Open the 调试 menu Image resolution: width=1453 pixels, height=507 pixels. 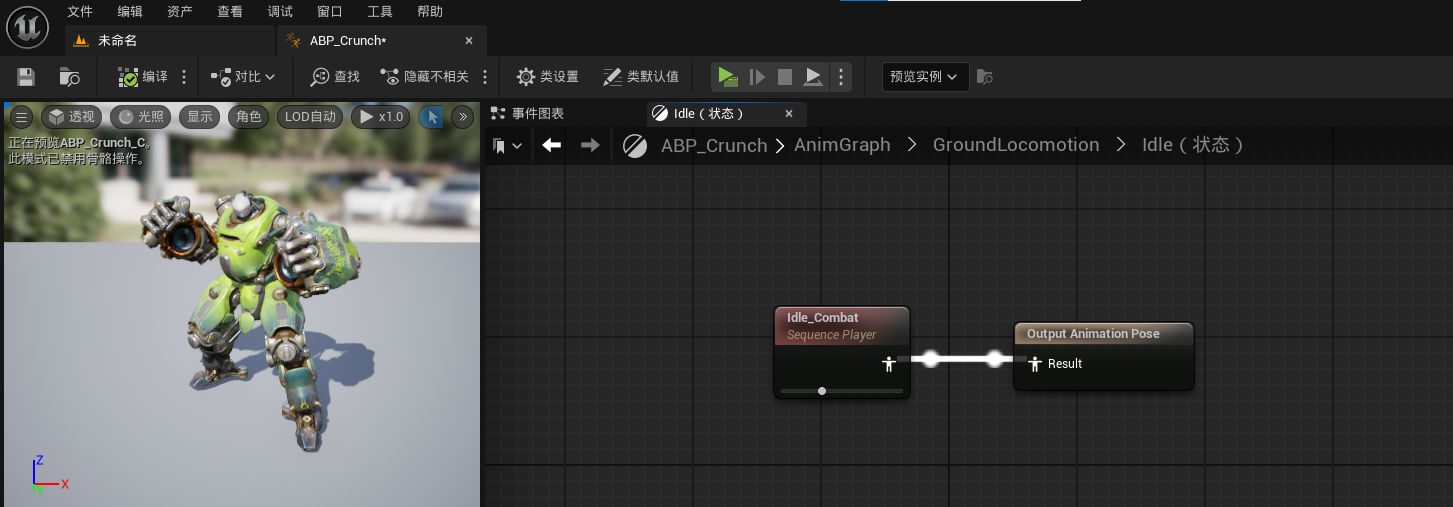280,12
